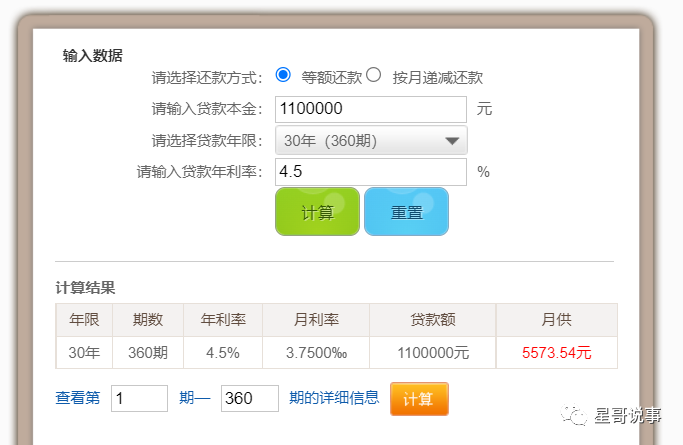The width and height of the screenshot is (683, 445).
Task: Click the blue 重置 button
Action: [406, 212]
